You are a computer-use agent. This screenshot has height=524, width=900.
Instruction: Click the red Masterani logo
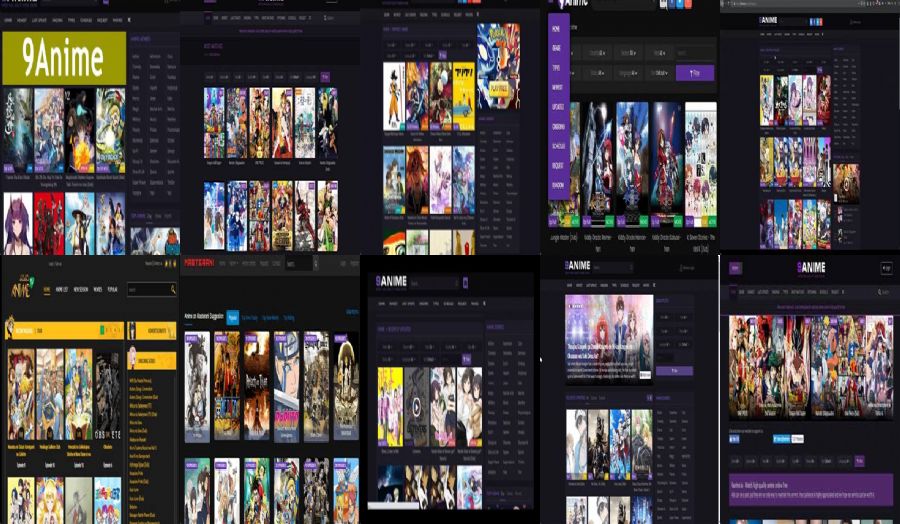coord(199,262)
